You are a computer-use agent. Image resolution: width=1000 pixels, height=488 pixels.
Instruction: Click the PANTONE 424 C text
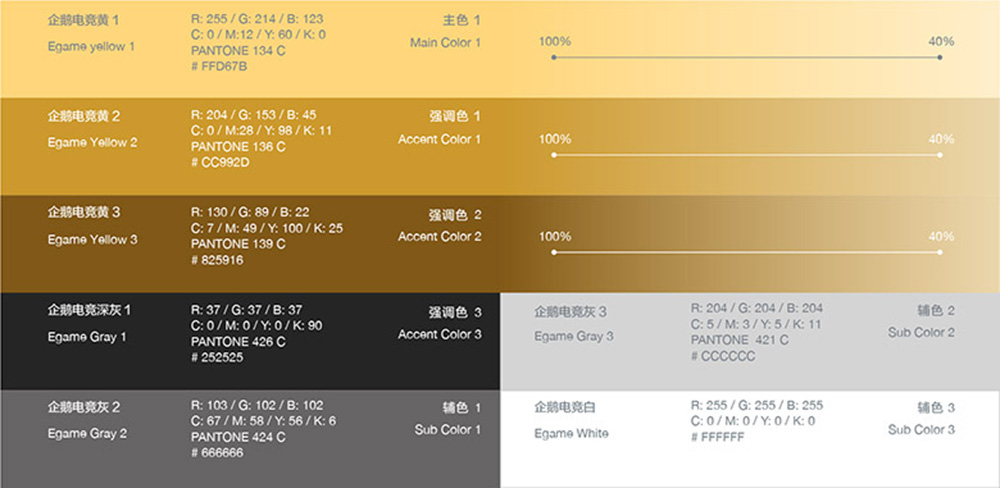tap(238, 437)
